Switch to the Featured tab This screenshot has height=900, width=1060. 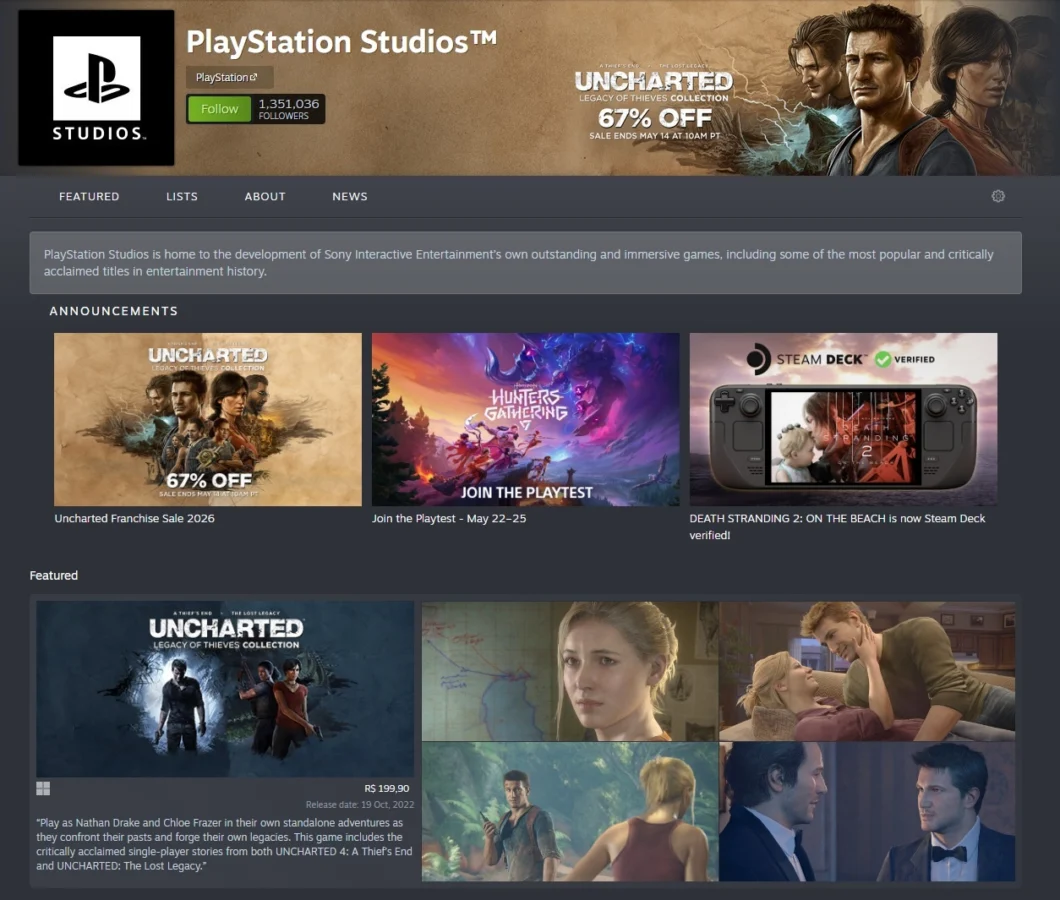(x=89, y=196)
